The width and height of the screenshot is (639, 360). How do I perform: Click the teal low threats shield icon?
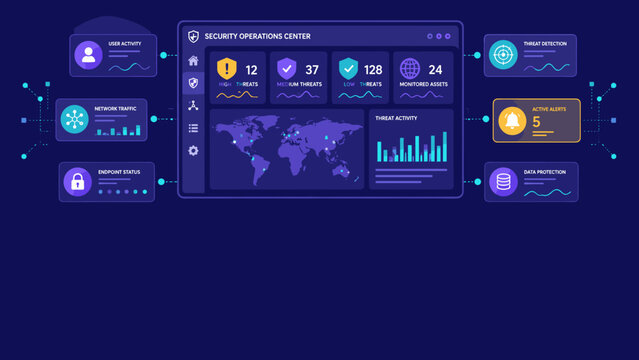click(348, 68)
